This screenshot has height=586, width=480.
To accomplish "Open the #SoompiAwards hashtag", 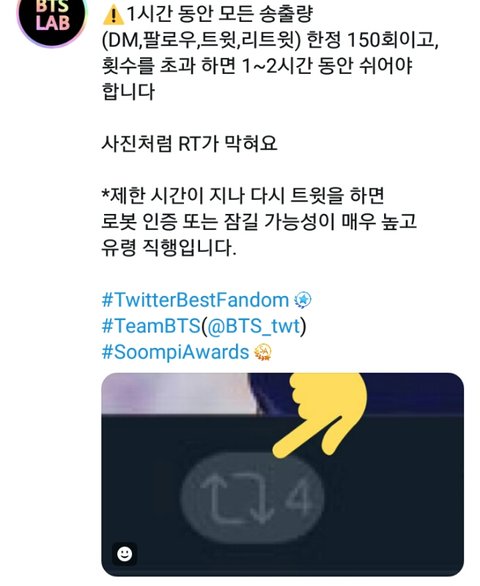I will (x=175, y=352).
